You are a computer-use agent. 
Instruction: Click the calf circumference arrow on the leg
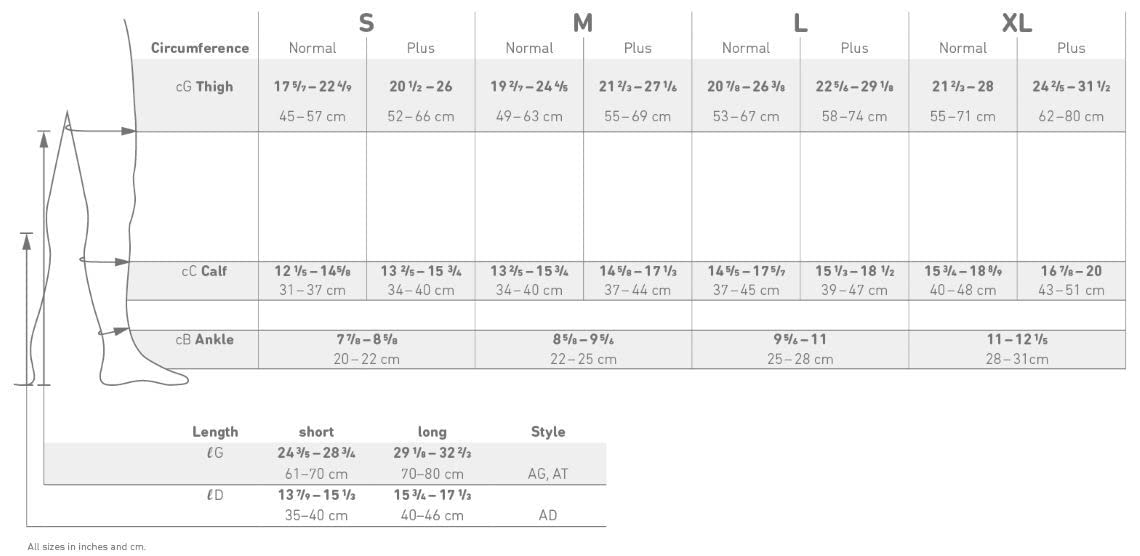pos(103,262)
